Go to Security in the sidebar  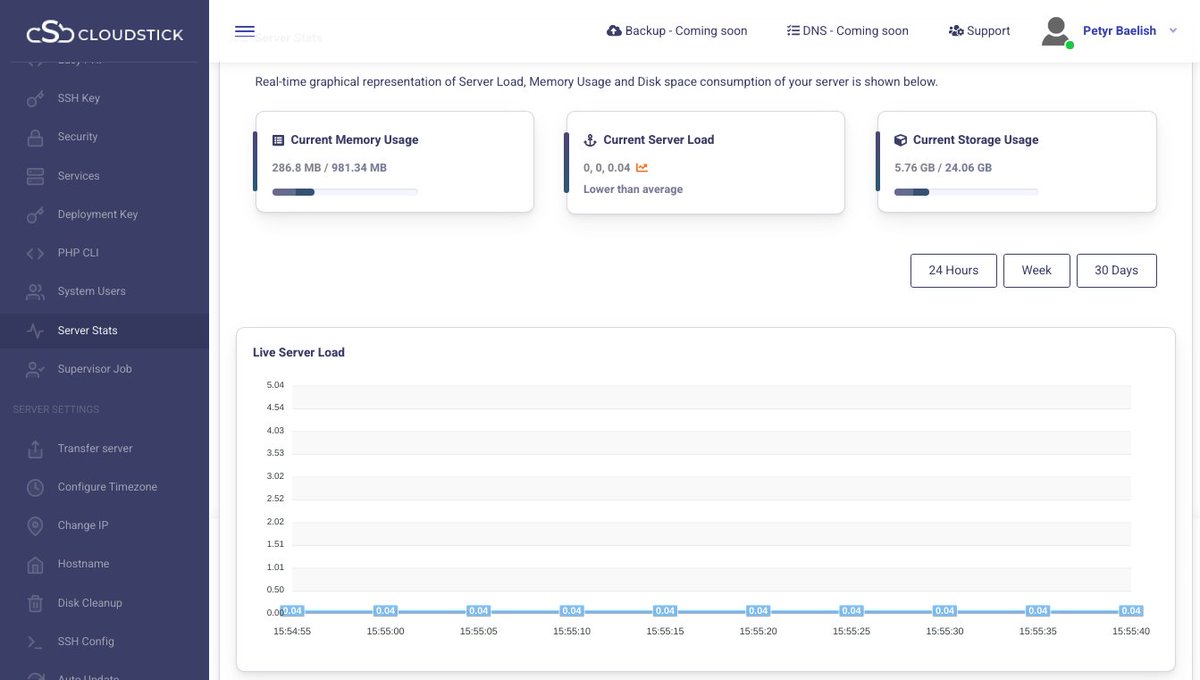[x=78, y=137]
